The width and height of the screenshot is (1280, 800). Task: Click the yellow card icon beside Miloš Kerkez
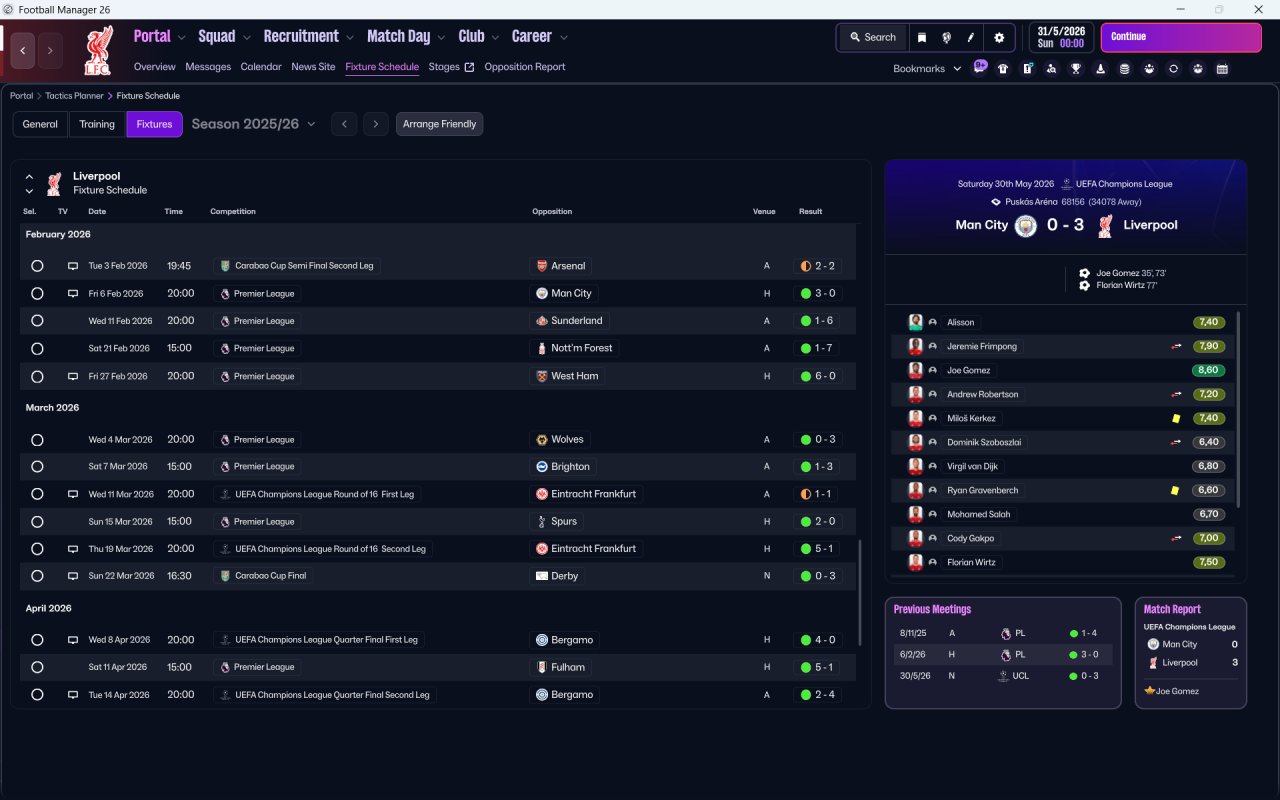point(1176,418)
